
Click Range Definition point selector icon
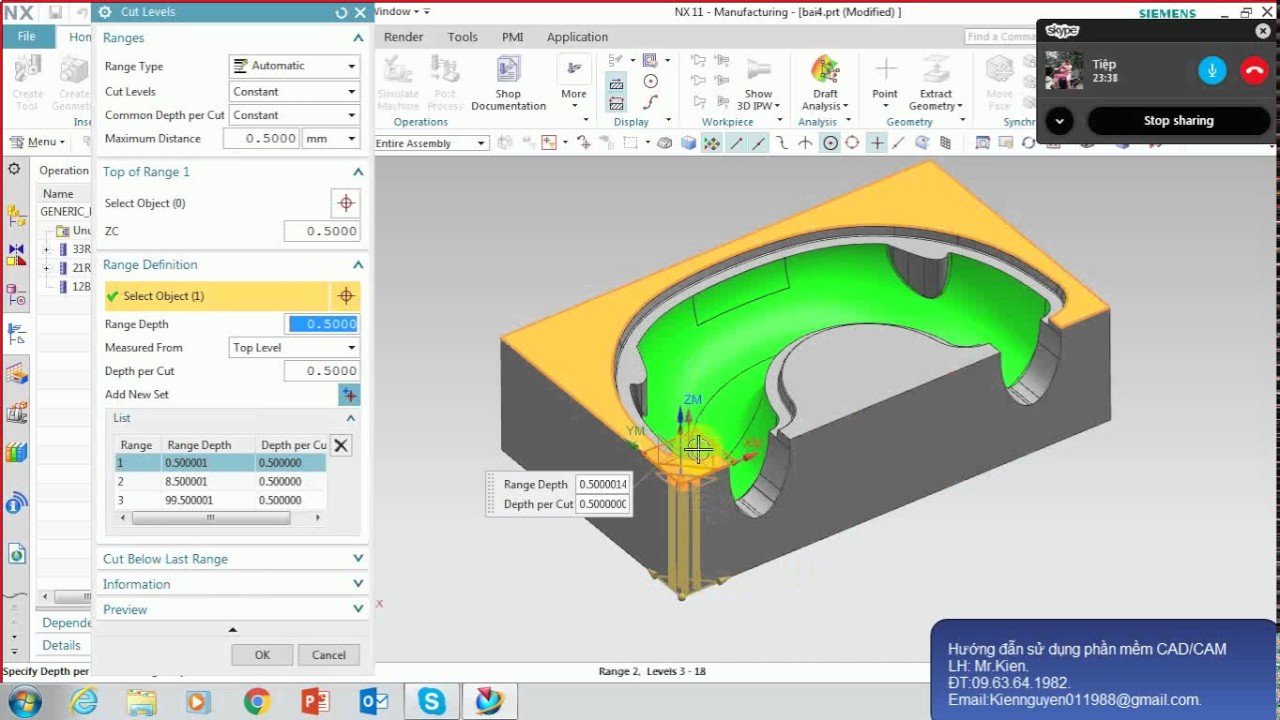pyautogui.click(x=346, y=296)
